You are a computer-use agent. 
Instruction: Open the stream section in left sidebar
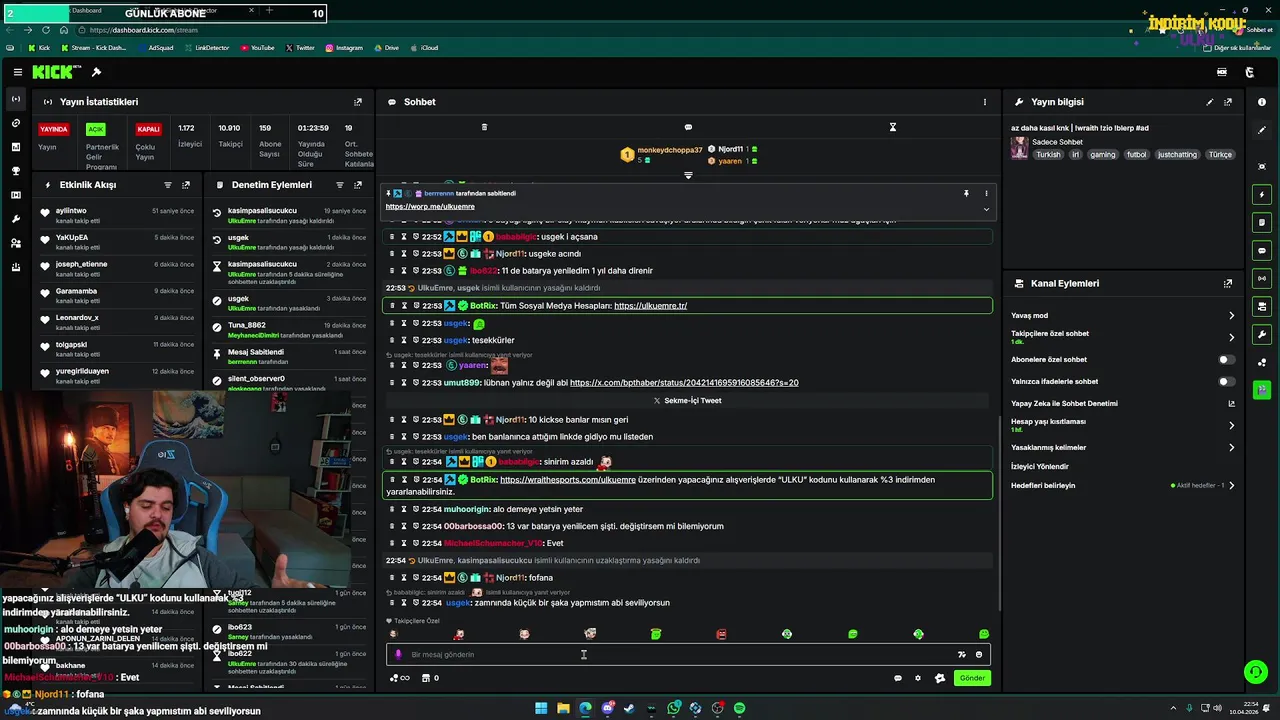[15, 99]
